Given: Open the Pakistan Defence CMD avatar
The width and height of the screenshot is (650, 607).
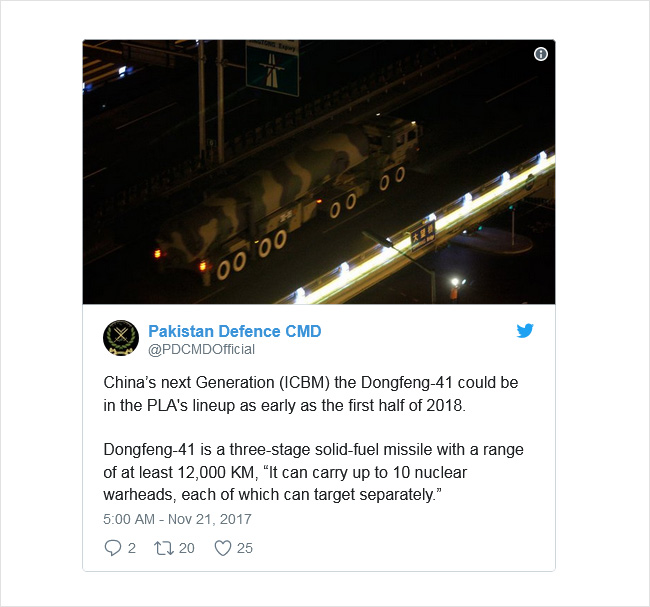Looking at the screenshot, I should point(121,338).
